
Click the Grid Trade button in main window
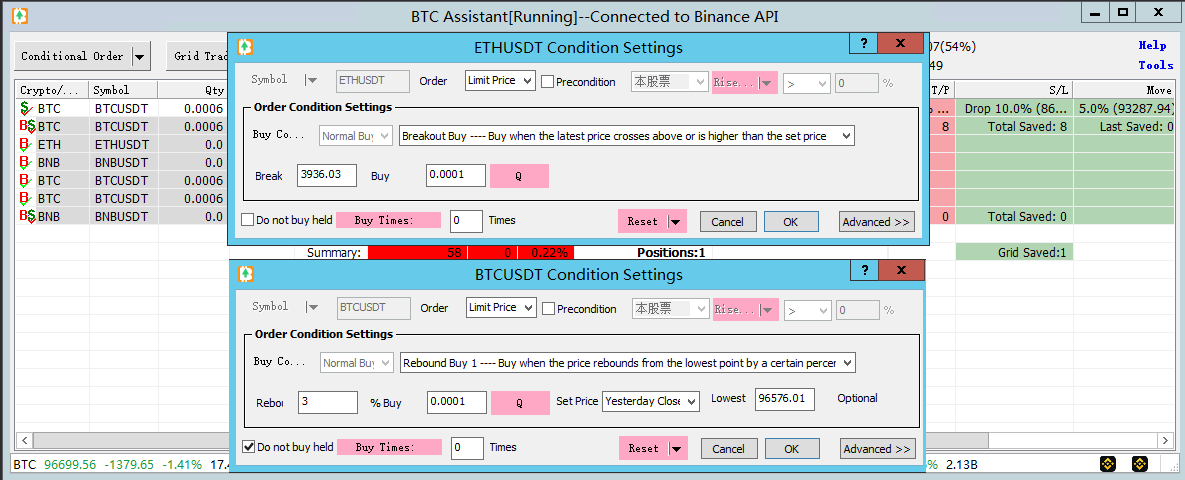pos(198,56)
